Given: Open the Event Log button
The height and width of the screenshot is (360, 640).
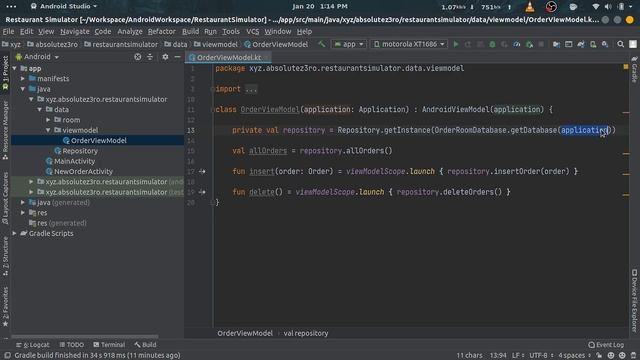Looking at the screenshot, I should point(606,345).
